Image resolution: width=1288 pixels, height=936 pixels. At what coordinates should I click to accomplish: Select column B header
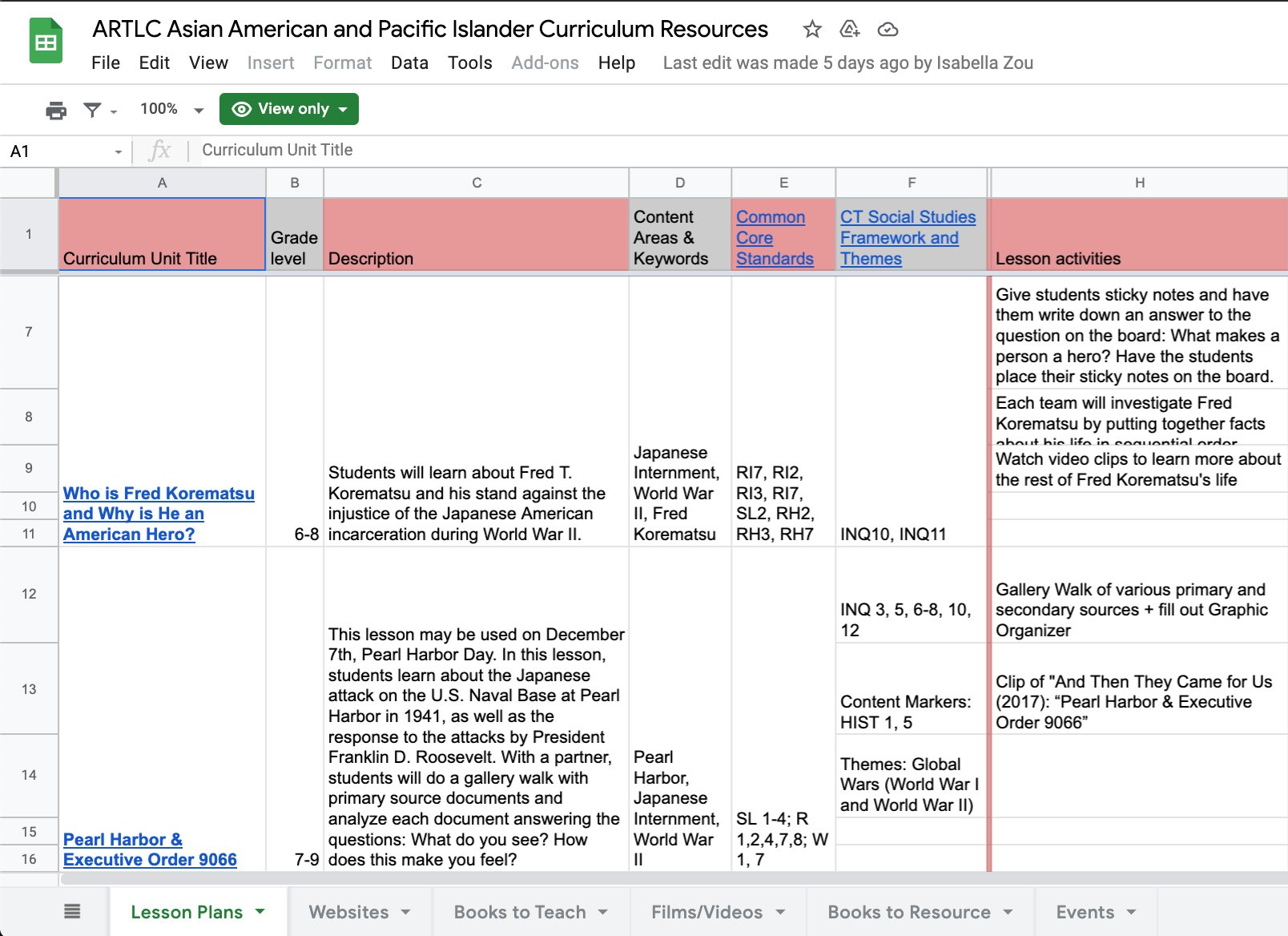pyautogui.click(x=295, y=183)
